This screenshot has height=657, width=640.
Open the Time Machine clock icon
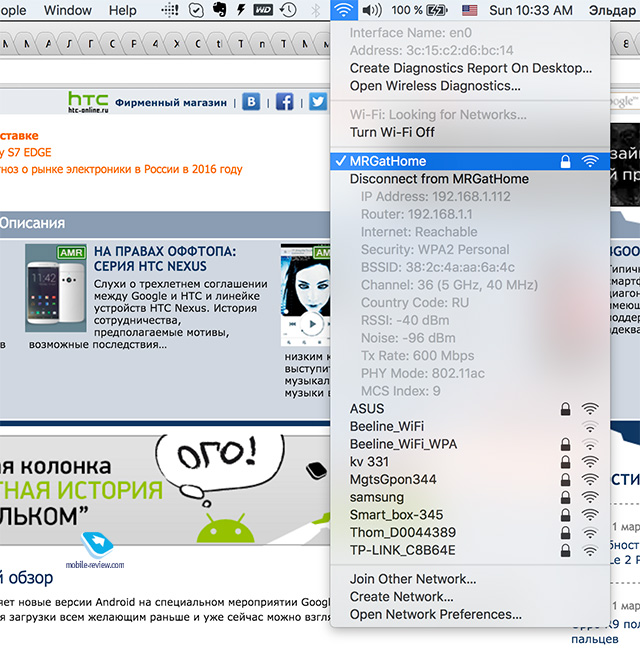(288, 10)
